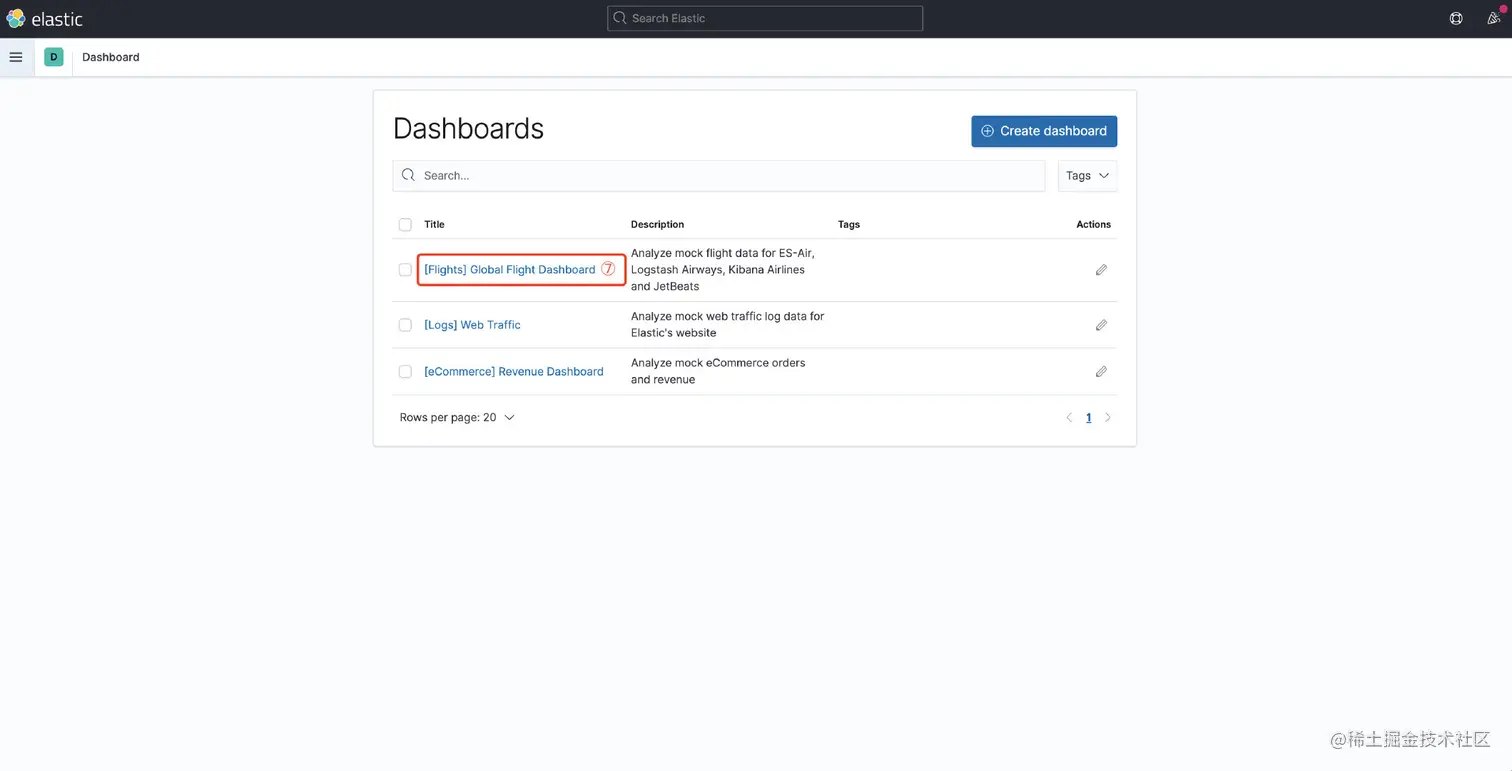Tick the Flights Global Flight Dashboard checkbox
The image size is (1512, 771).
click(x=405, y=270)
